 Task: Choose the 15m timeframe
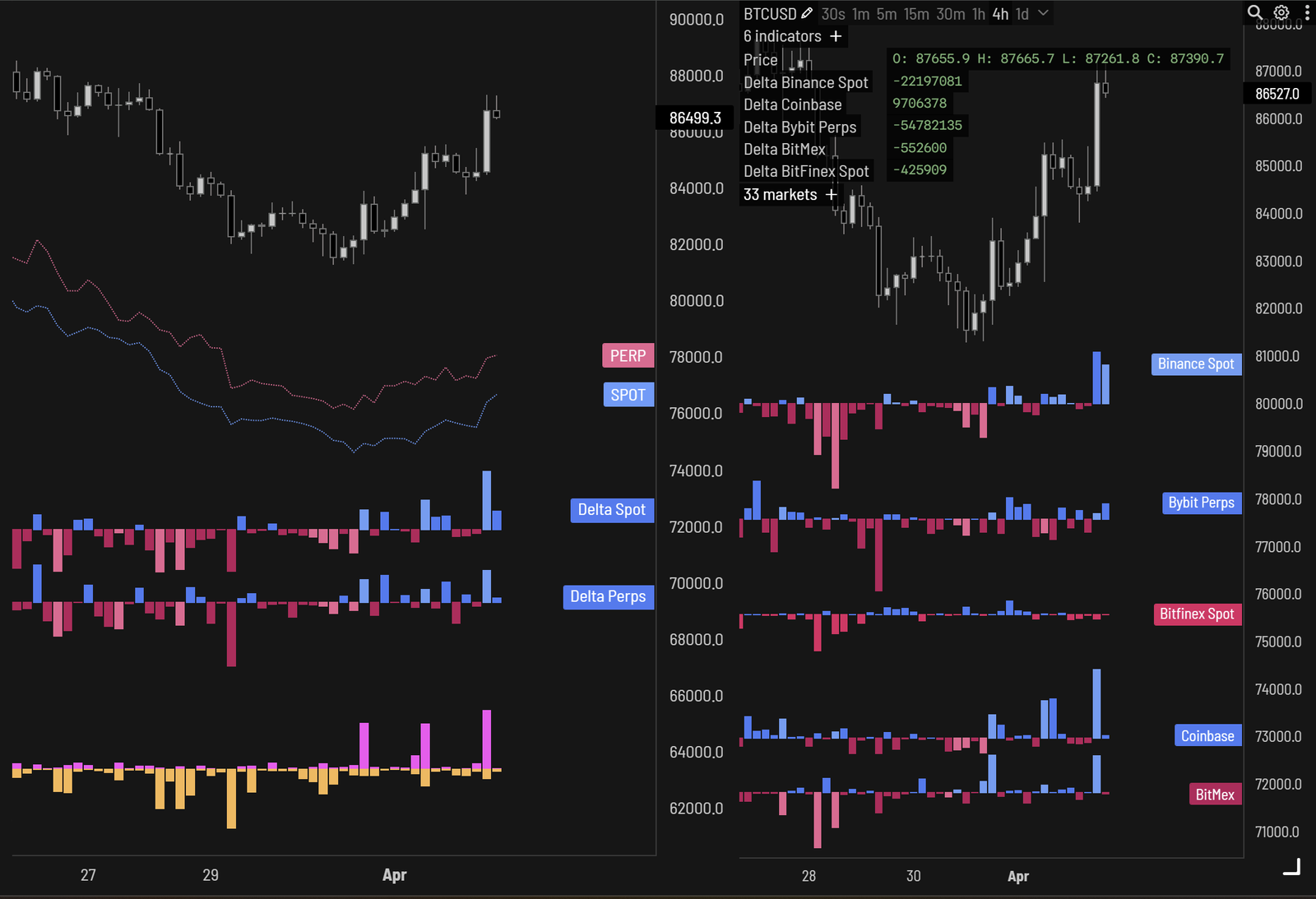pyautogui.click(x=916, y=14)
